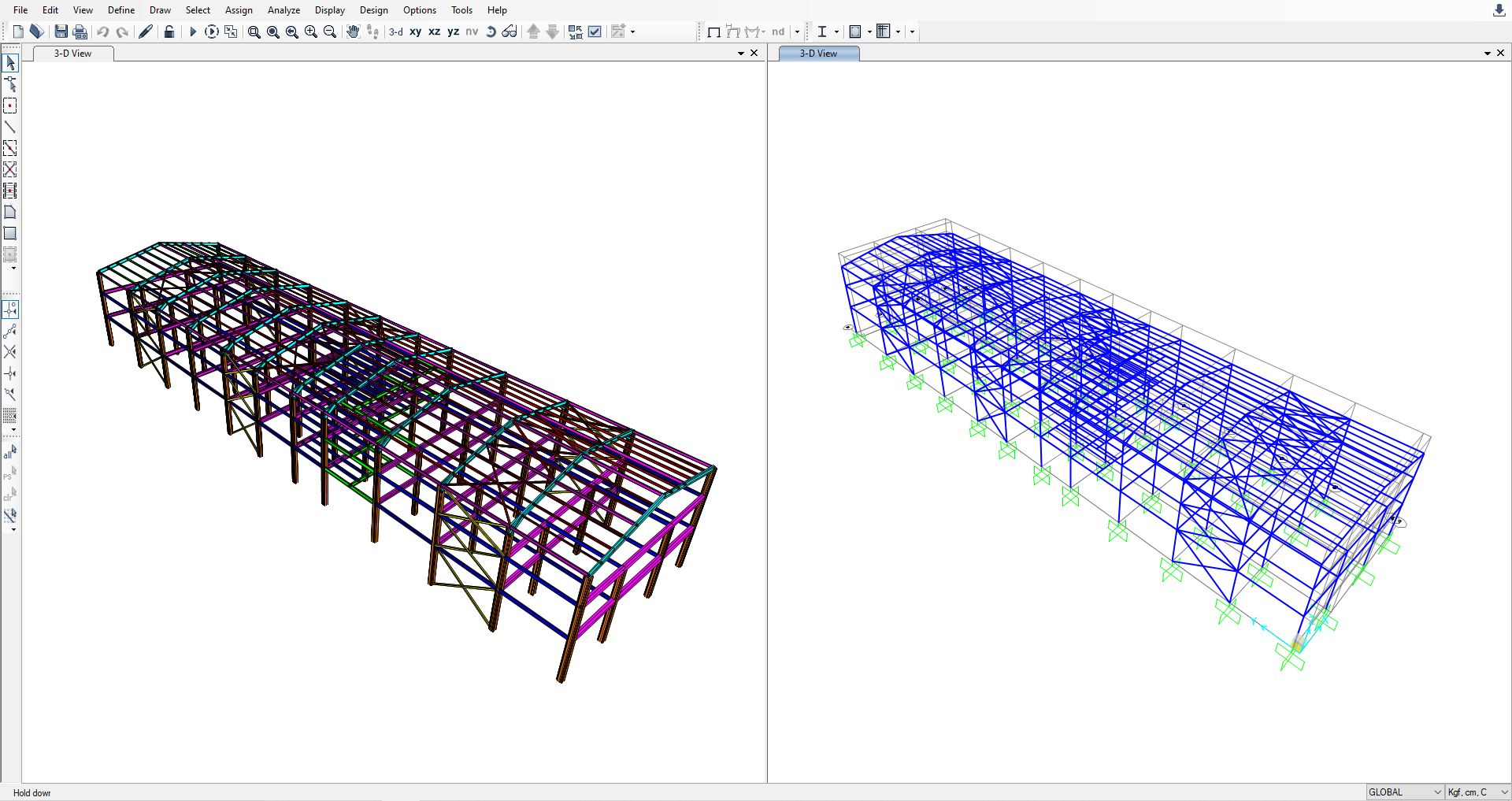Toggle snap to Points and Grid Intersections
1512x801 pixels.
10,310
